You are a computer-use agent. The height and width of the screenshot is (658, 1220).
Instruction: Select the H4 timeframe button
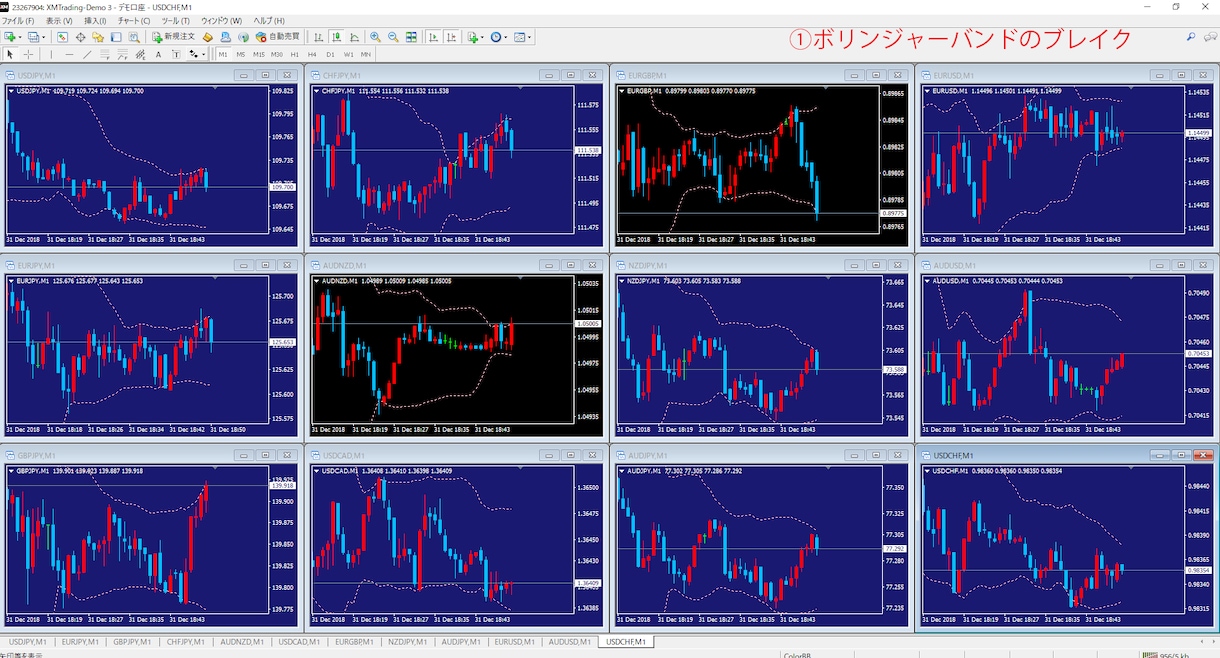[x=312, y=54]
